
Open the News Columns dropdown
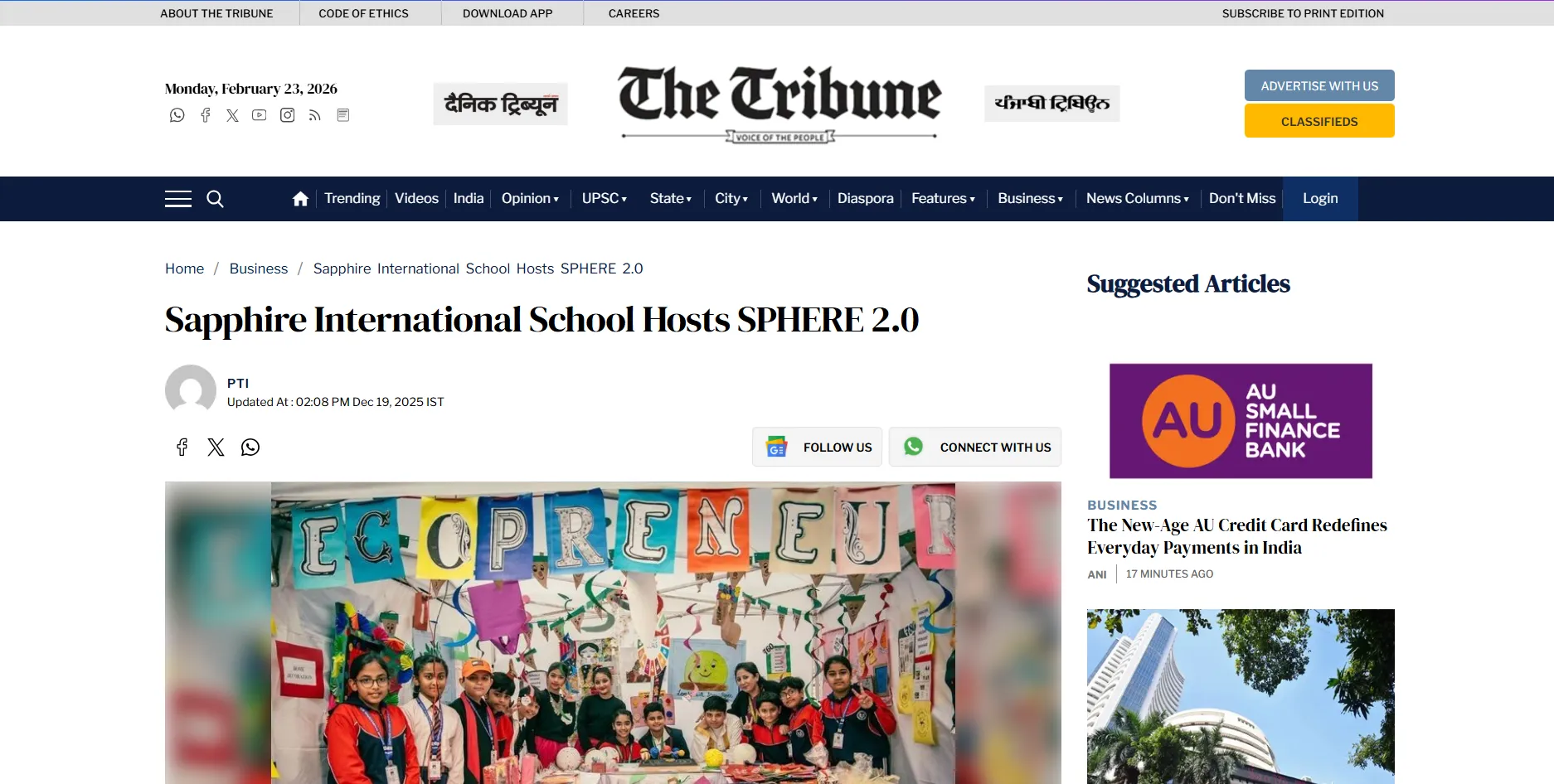(x=1137, y=199)
